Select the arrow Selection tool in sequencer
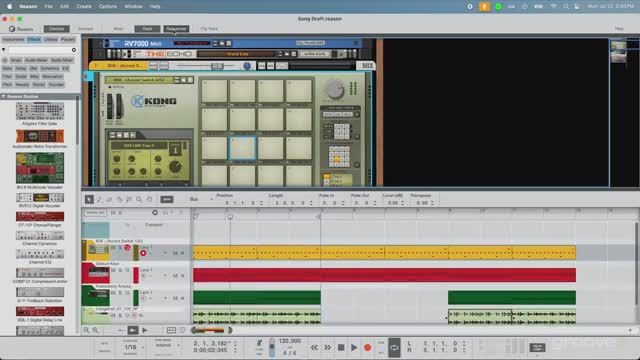The height and width of the screenshot is (360, 640). tap(89, 199)
